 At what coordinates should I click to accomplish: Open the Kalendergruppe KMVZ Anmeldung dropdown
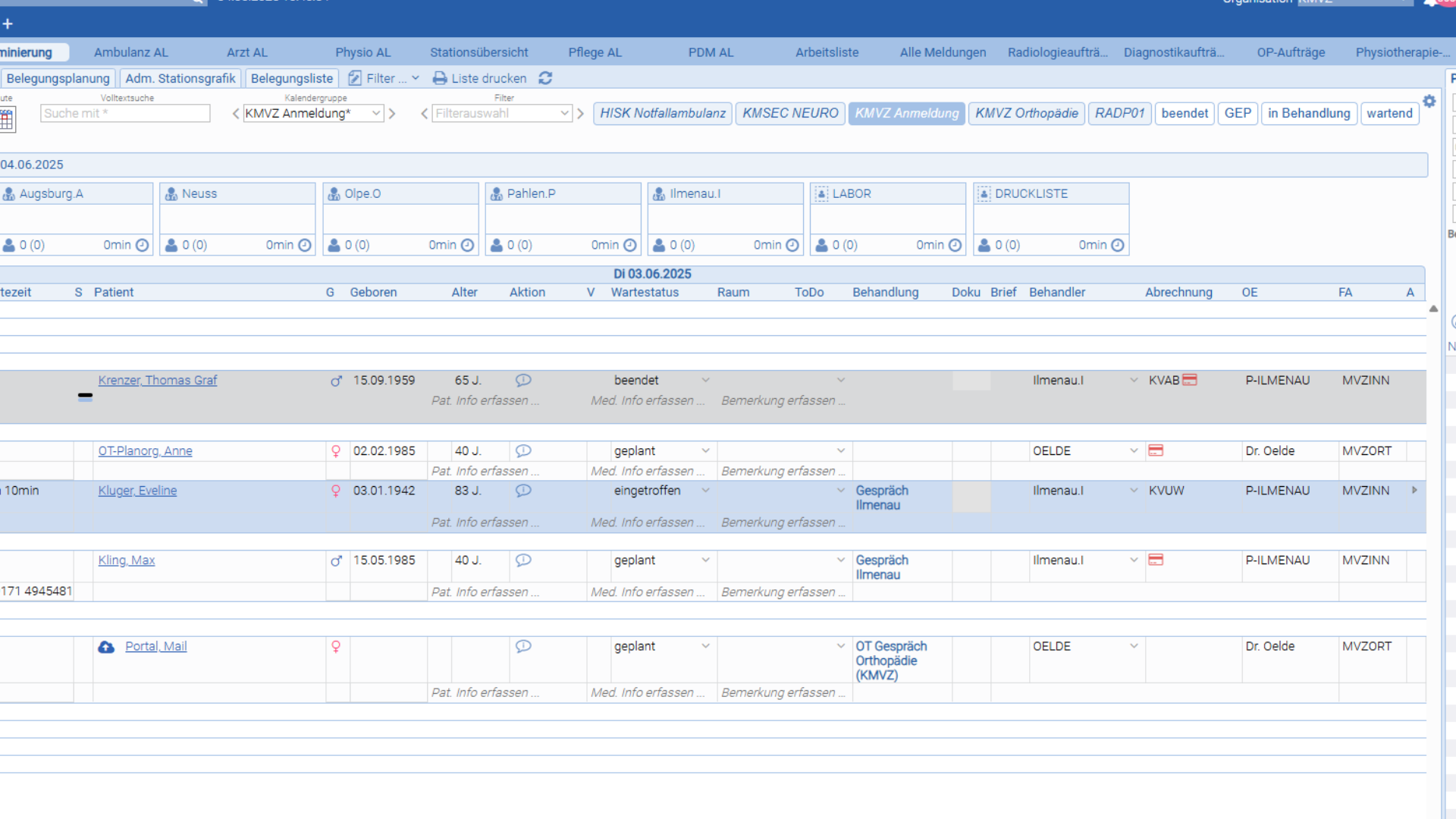pyautogui.click(x=313, y=113)
